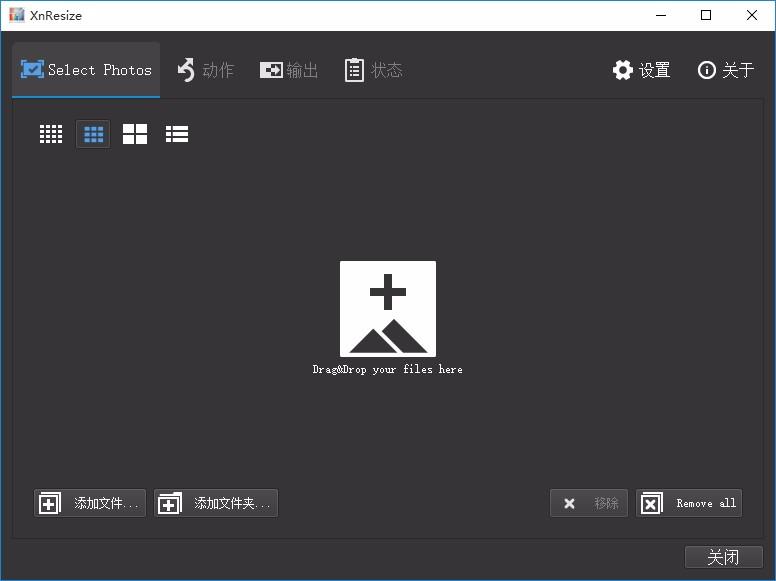Switch to large thumbnails view
Image resolution: width=776 pixels, height=581 pixels.
tap(135, 134)
